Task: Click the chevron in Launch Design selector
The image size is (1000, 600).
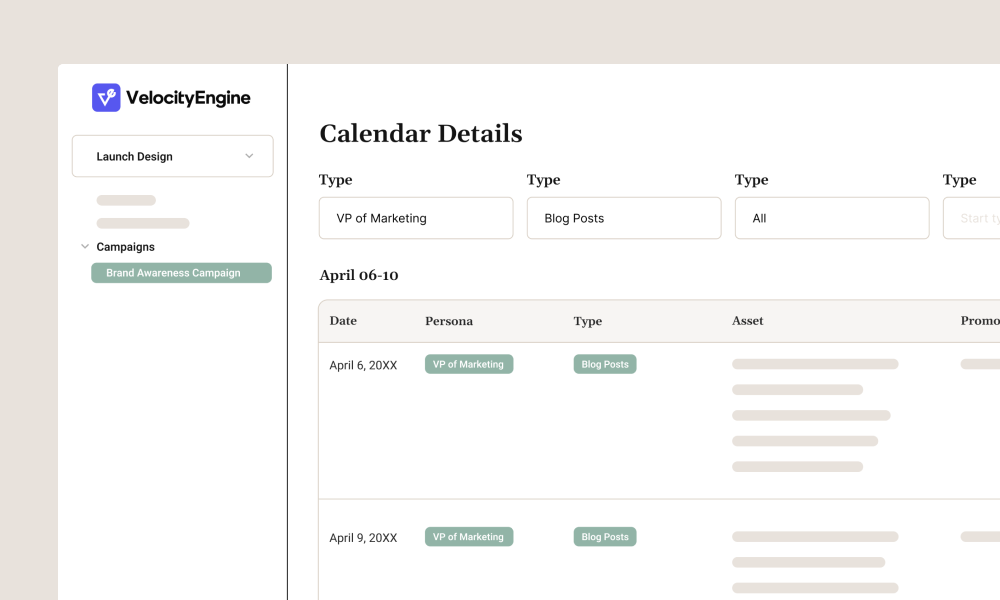Action: (249, 156)
